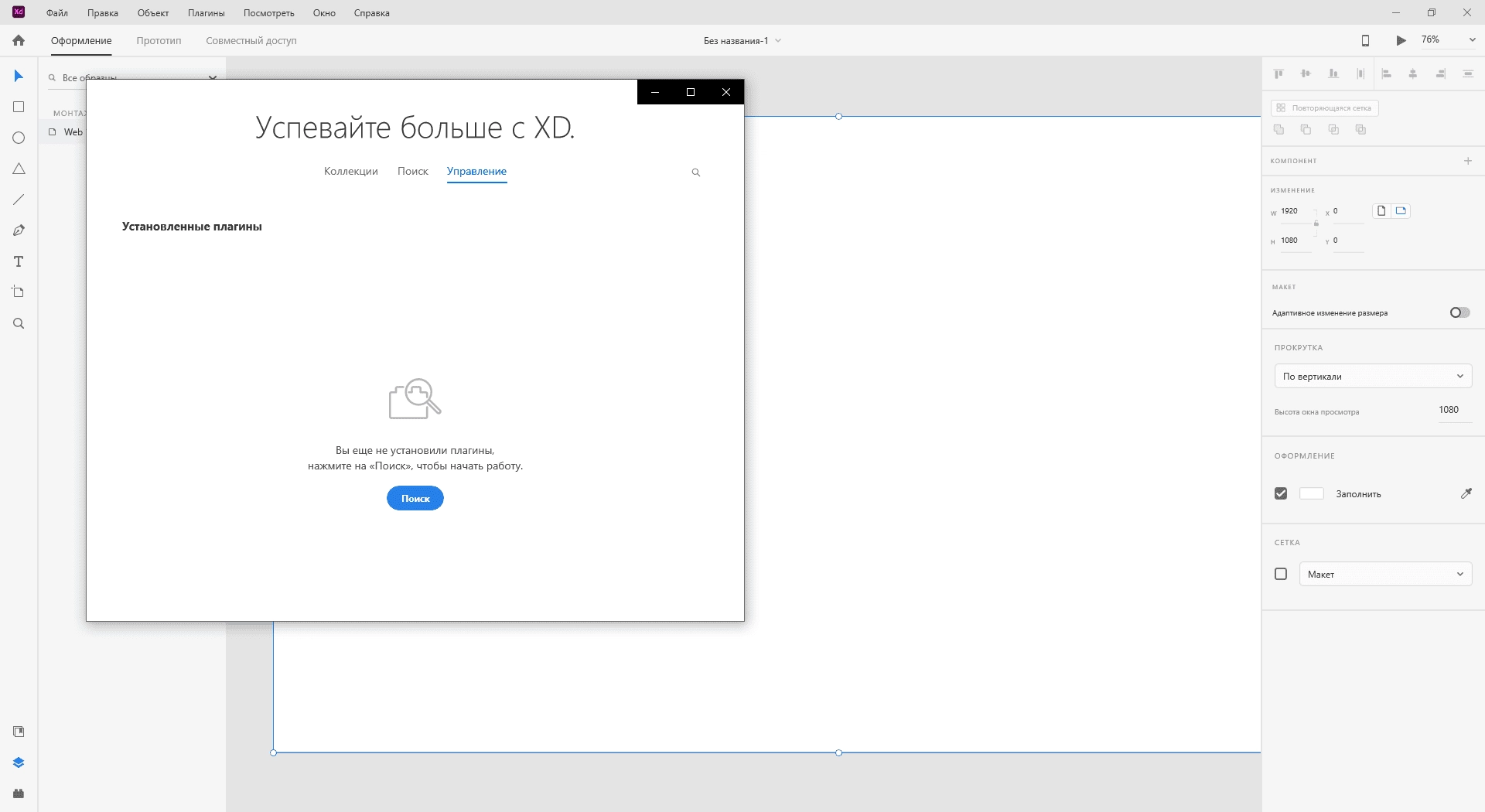Click the Align Center horizontally icon

pyautogui.click(x=1413, y=73)
